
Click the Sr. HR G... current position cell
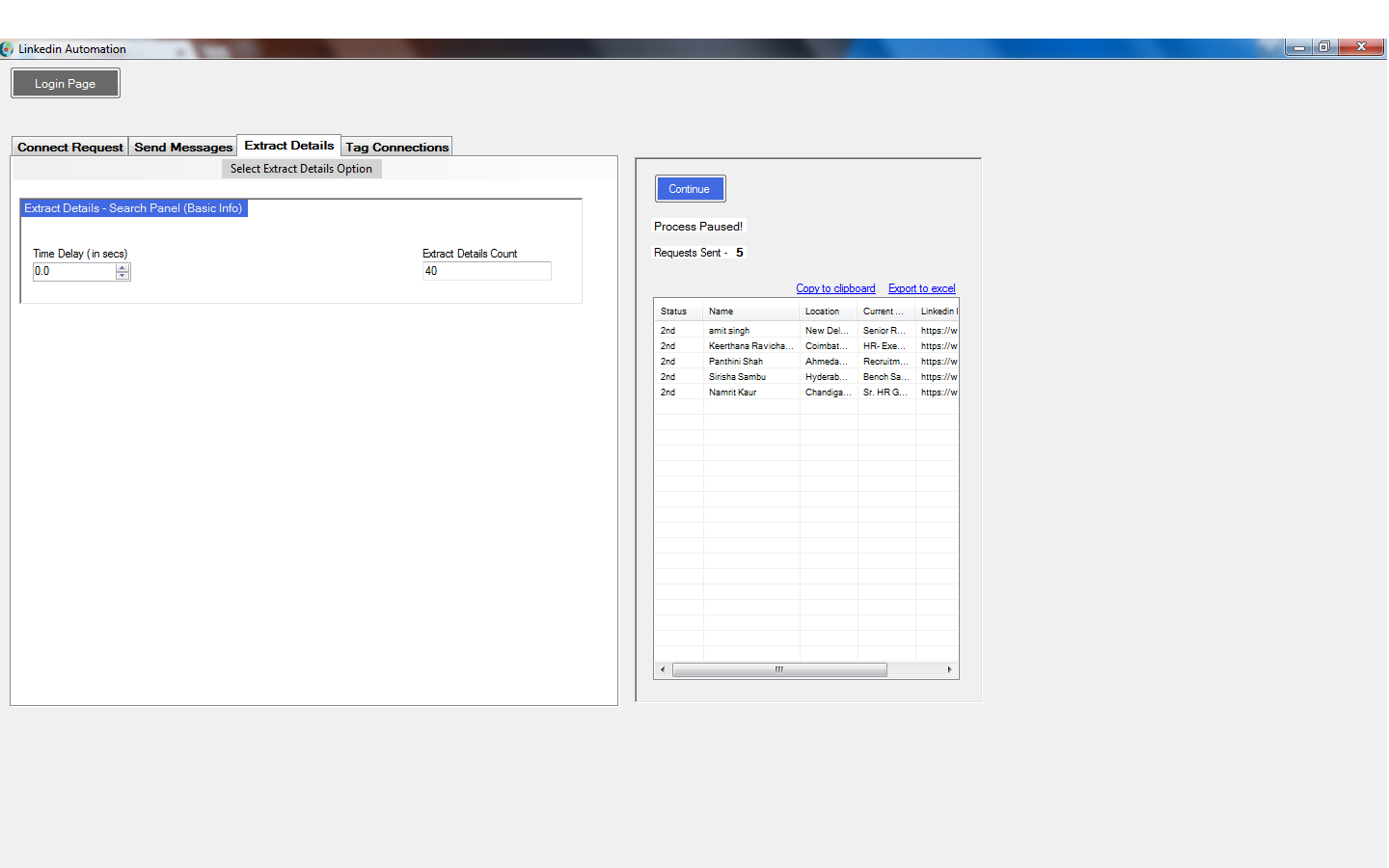click(886, 393)
